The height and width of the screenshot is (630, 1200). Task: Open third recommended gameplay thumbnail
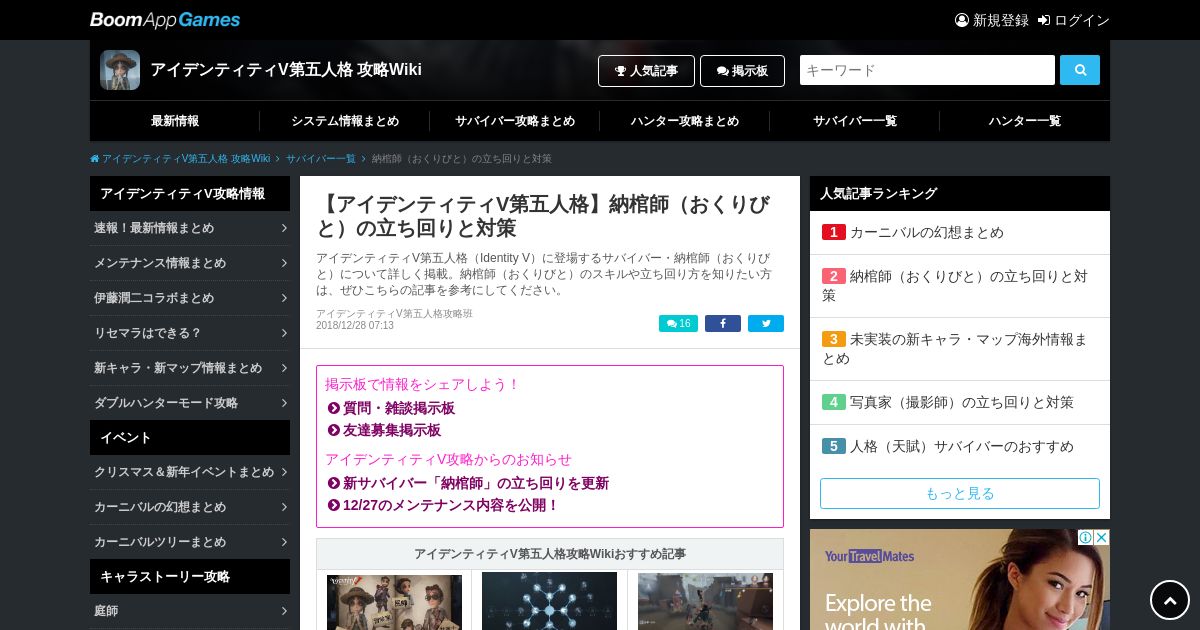point(705,601)
